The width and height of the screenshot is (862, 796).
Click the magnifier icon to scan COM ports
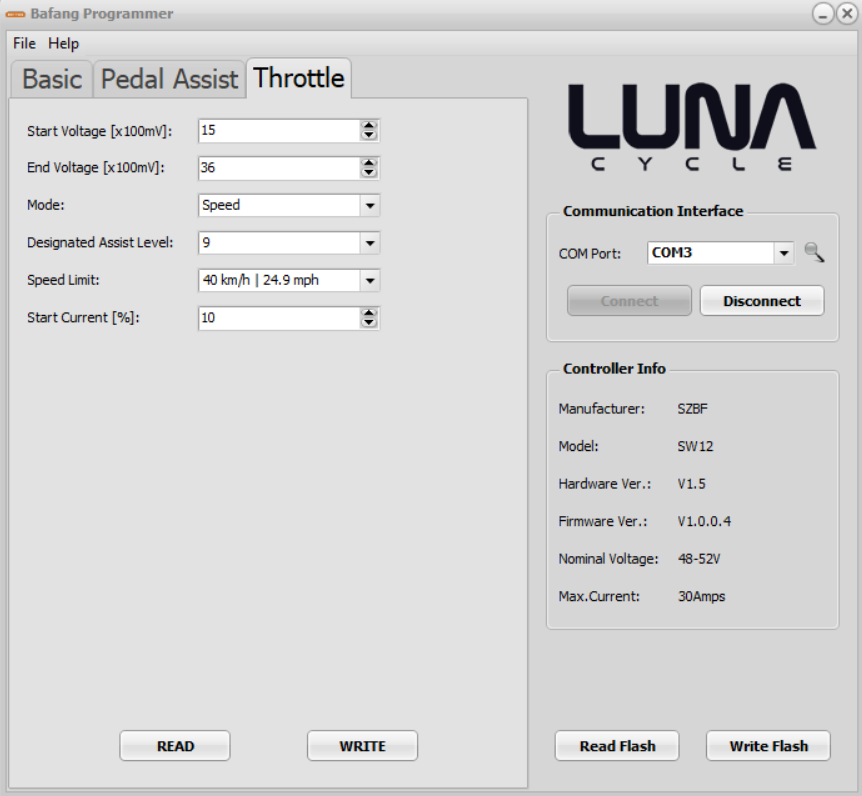814,253
